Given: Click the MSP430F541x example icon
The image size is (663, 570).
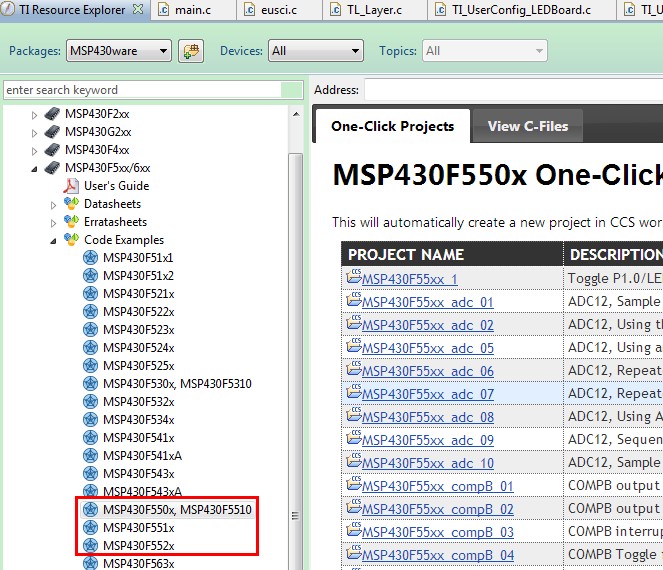Looking at the screenshot, I should click(x=90, y=438).
